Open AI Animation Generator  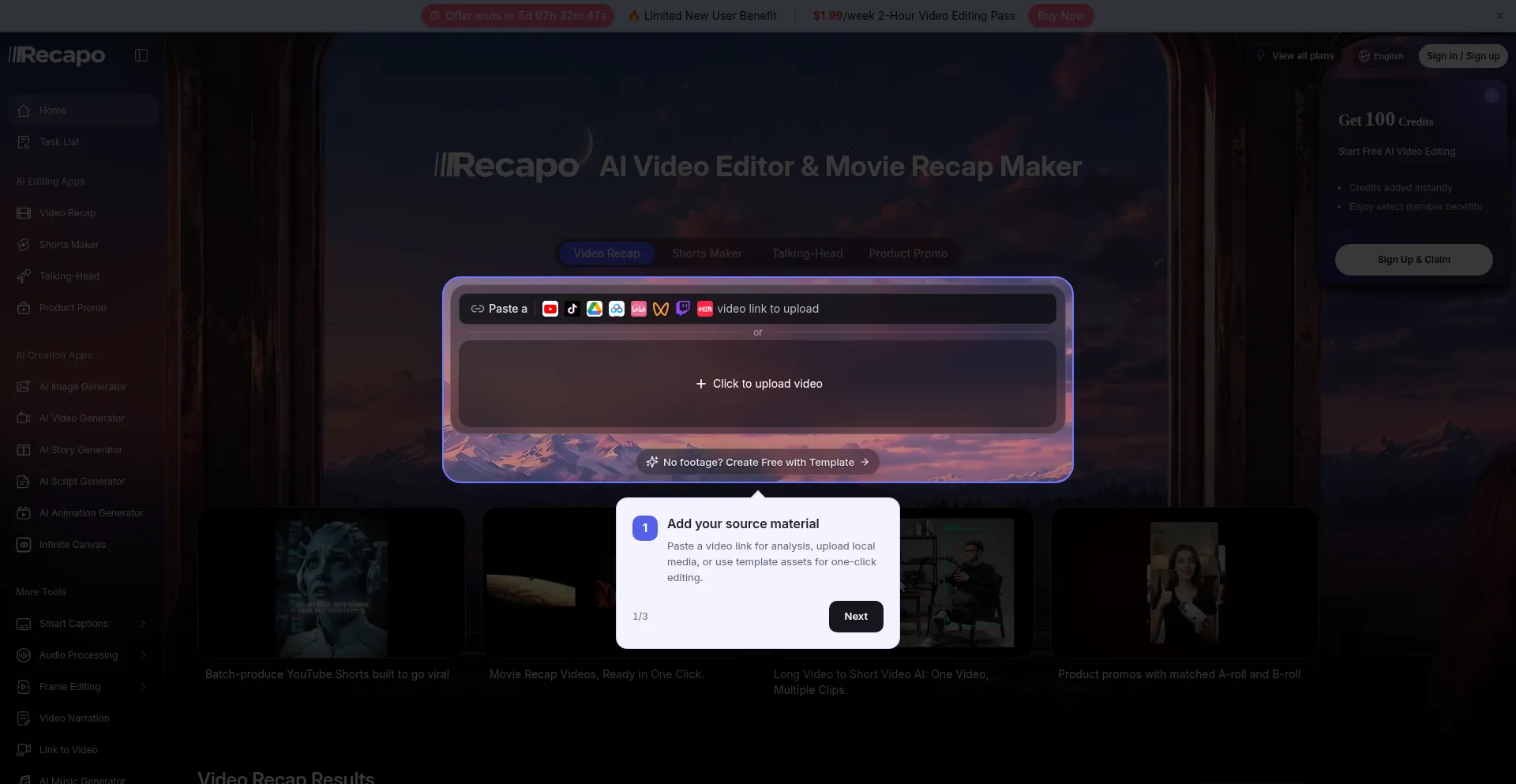[x=83, y=513]
